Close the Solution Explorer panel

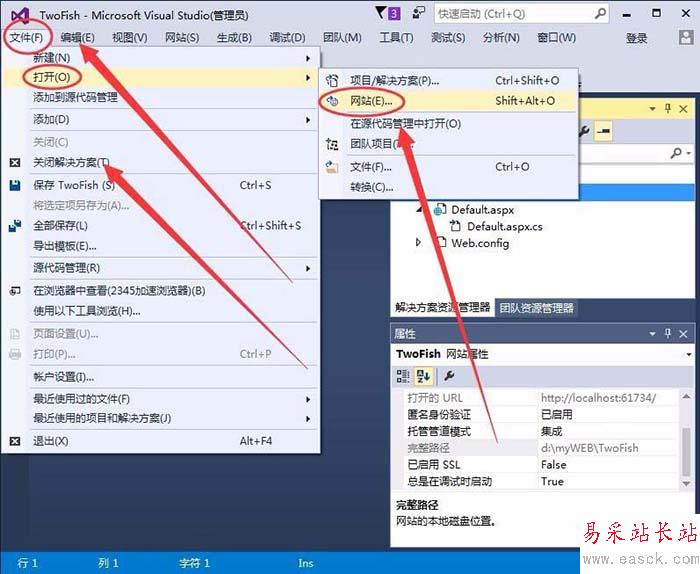pos(683,109)
